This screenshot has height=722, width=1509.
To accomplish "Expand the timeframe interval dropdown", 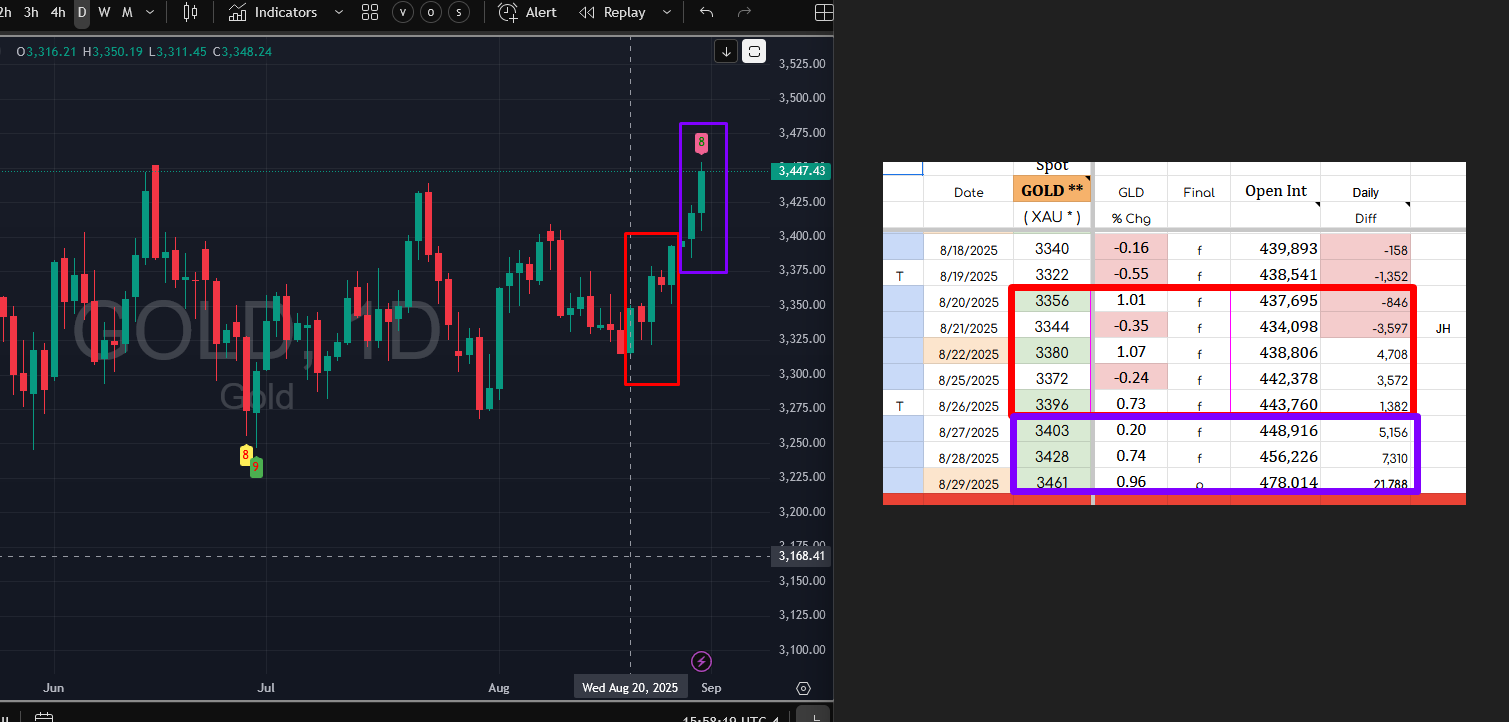I will click(150, 13).
